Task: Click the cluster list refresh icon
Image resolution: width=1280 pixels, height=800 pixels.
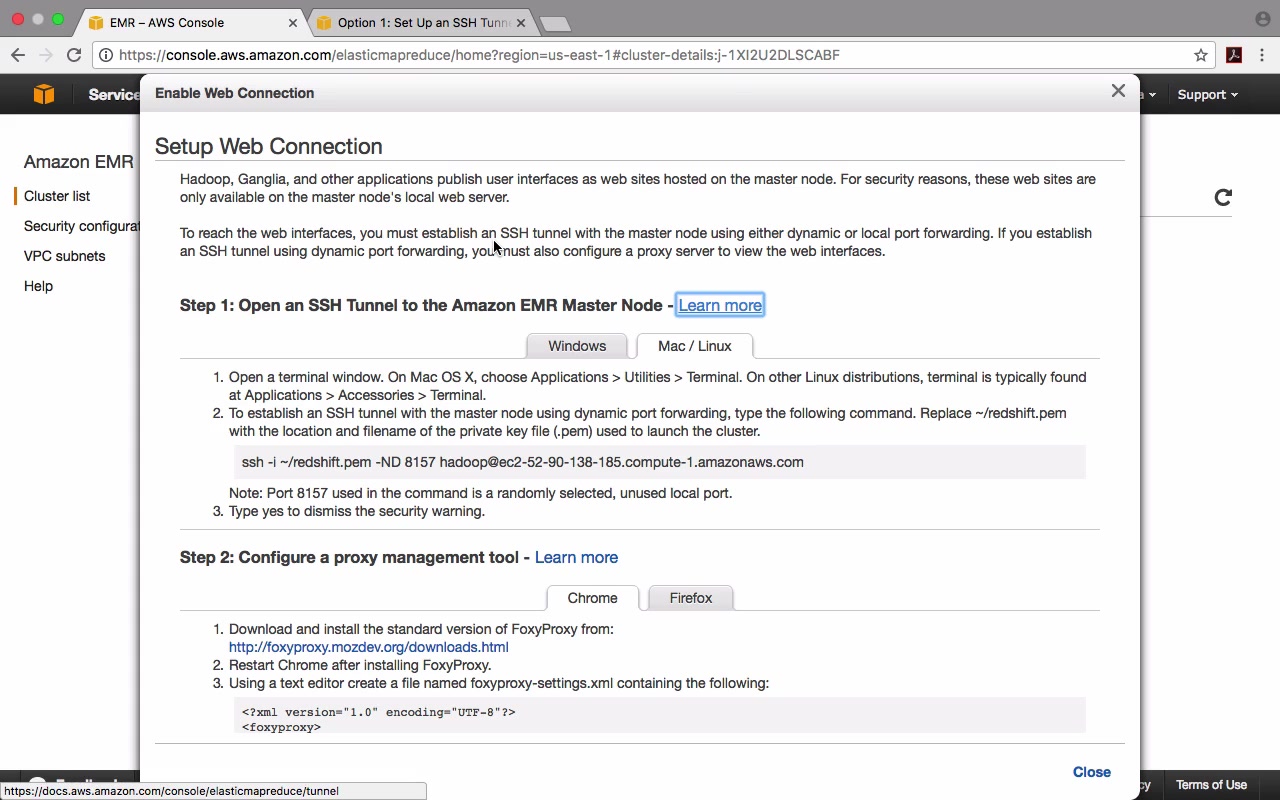Action: pyautogui.click(x=1222, y=197)
